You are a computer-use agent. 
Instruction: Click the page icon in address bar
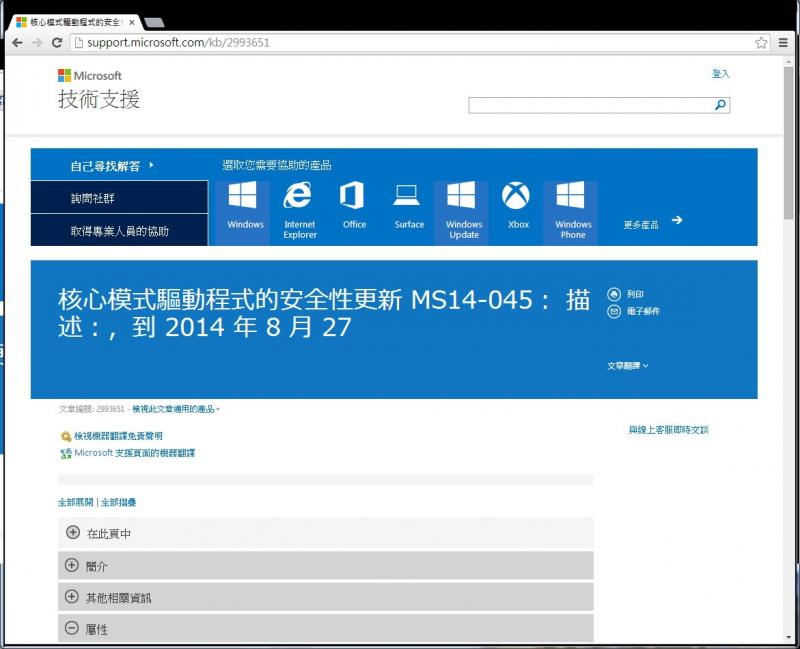79,43
